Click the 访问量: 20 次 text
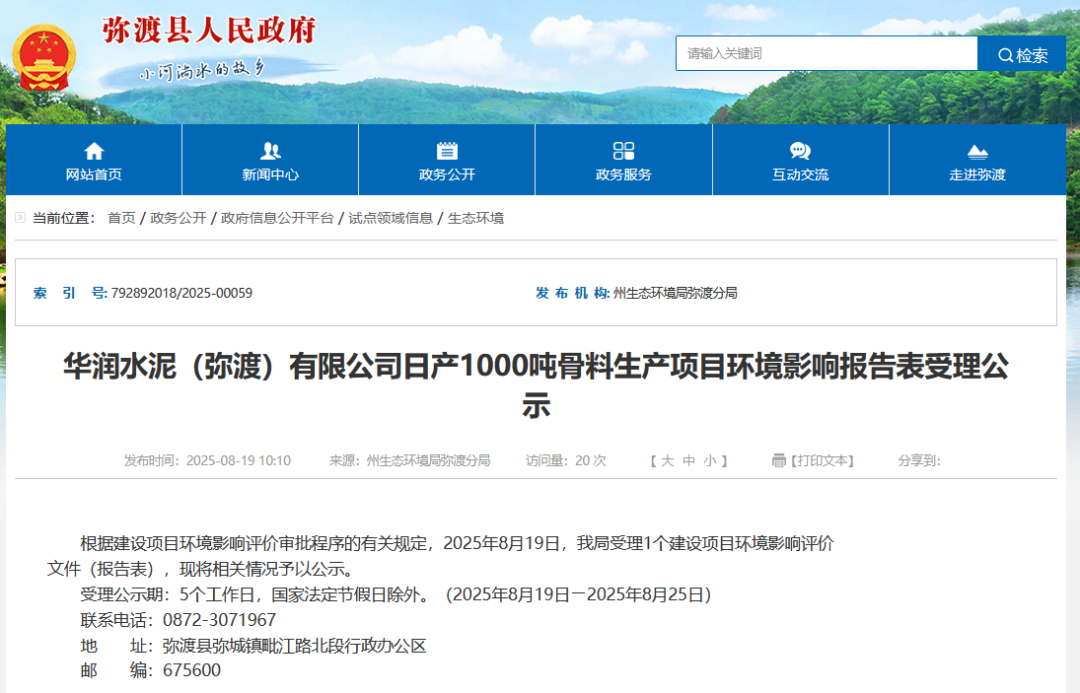Screen dimensions: 1080x693 566,460
